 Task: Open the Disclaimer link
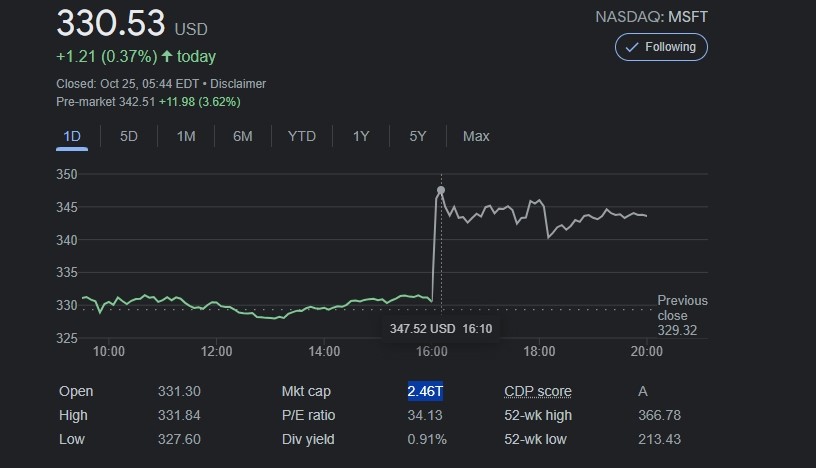238,84
